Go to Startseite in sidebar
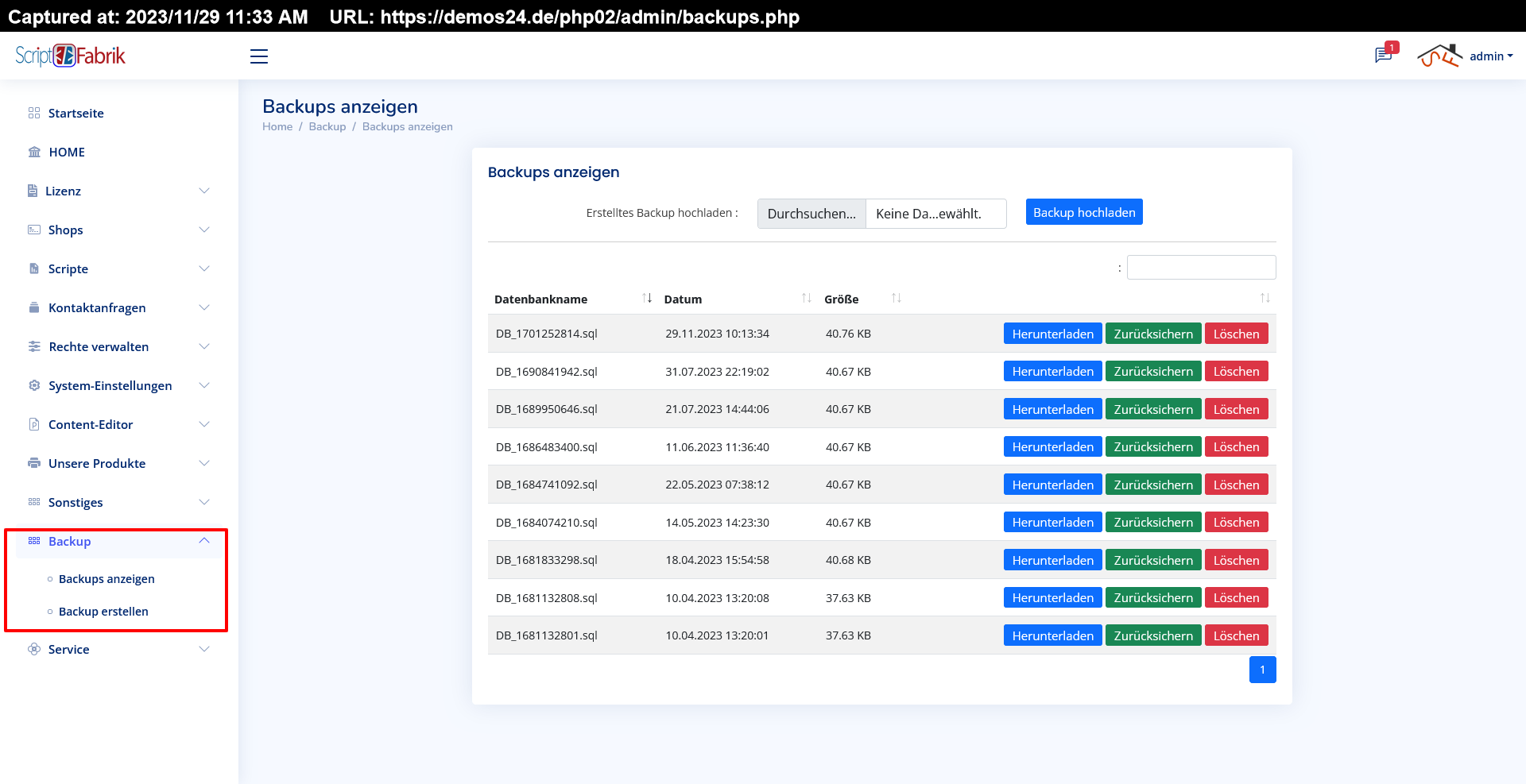1526x784 pixels. [x=76, y=113]
